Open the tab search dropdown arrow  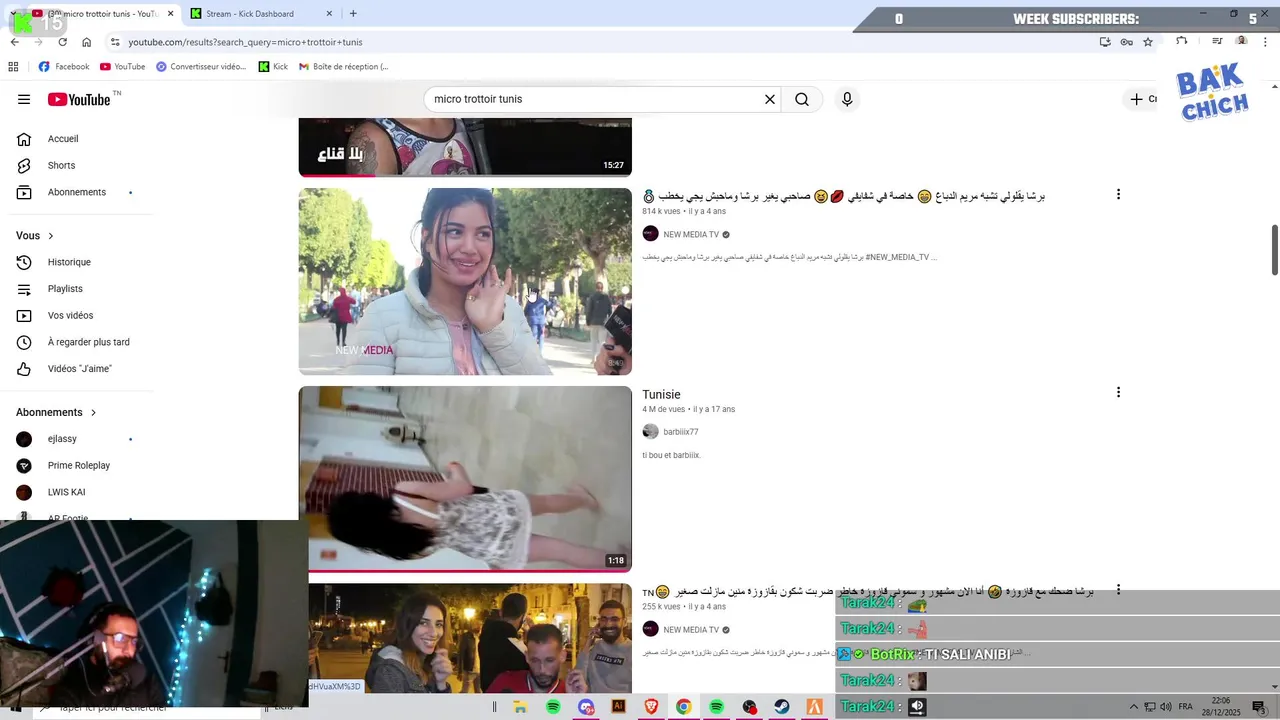coord(13,13)
